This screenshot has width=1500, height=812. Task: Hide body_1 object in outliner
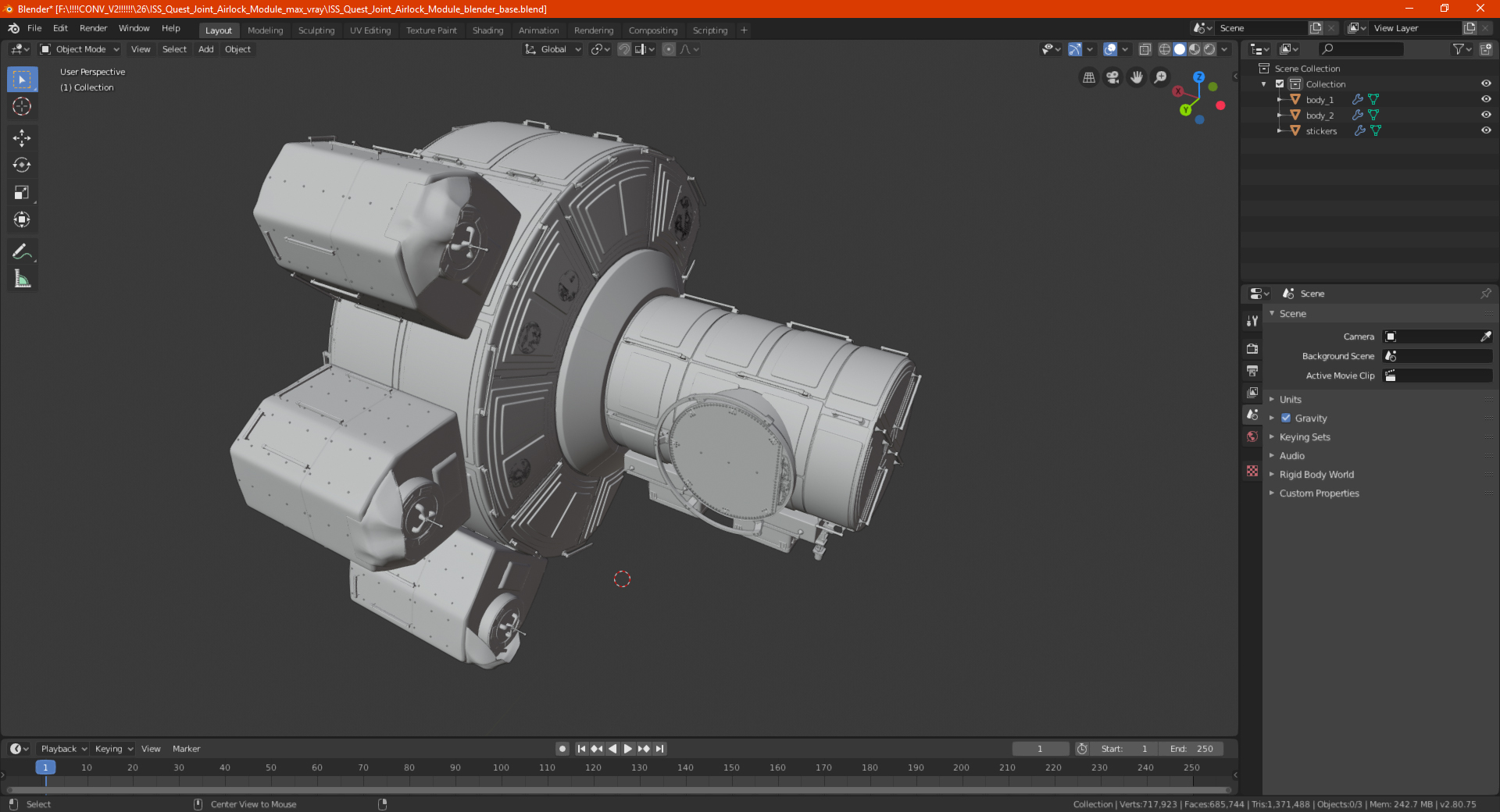click(x=1486, y=99)
